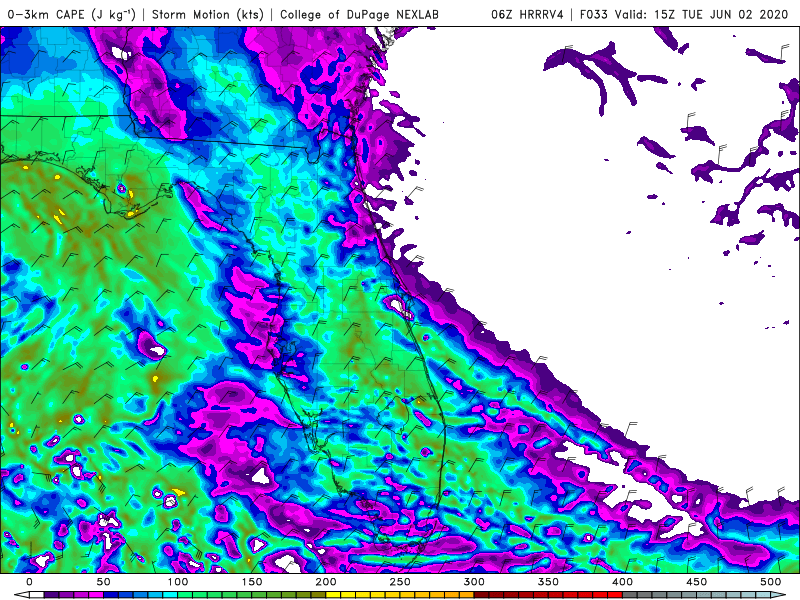The width and height of the screenshot is (800, 600).
Task: Click the '06Z HRRRV4' model run label
Action: pyautogui.click(x=527, y=14)
